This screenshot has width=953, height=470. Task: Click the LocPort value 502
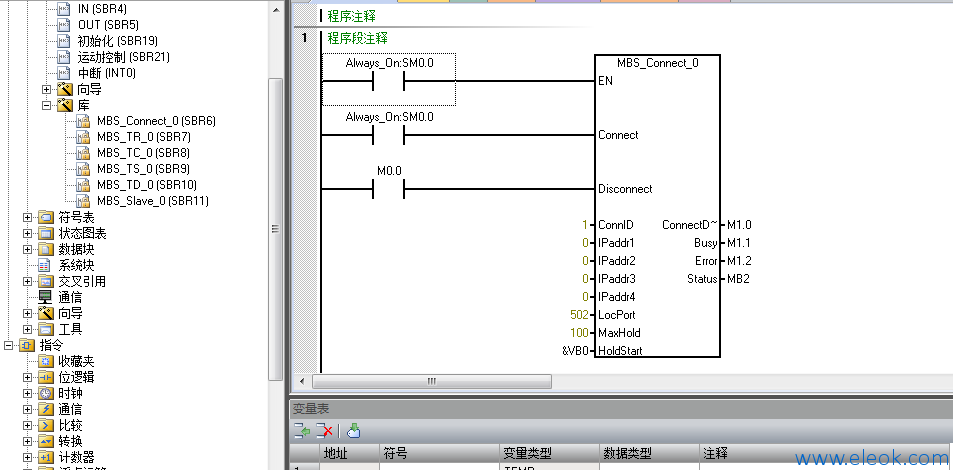click(x=579, y=315)
